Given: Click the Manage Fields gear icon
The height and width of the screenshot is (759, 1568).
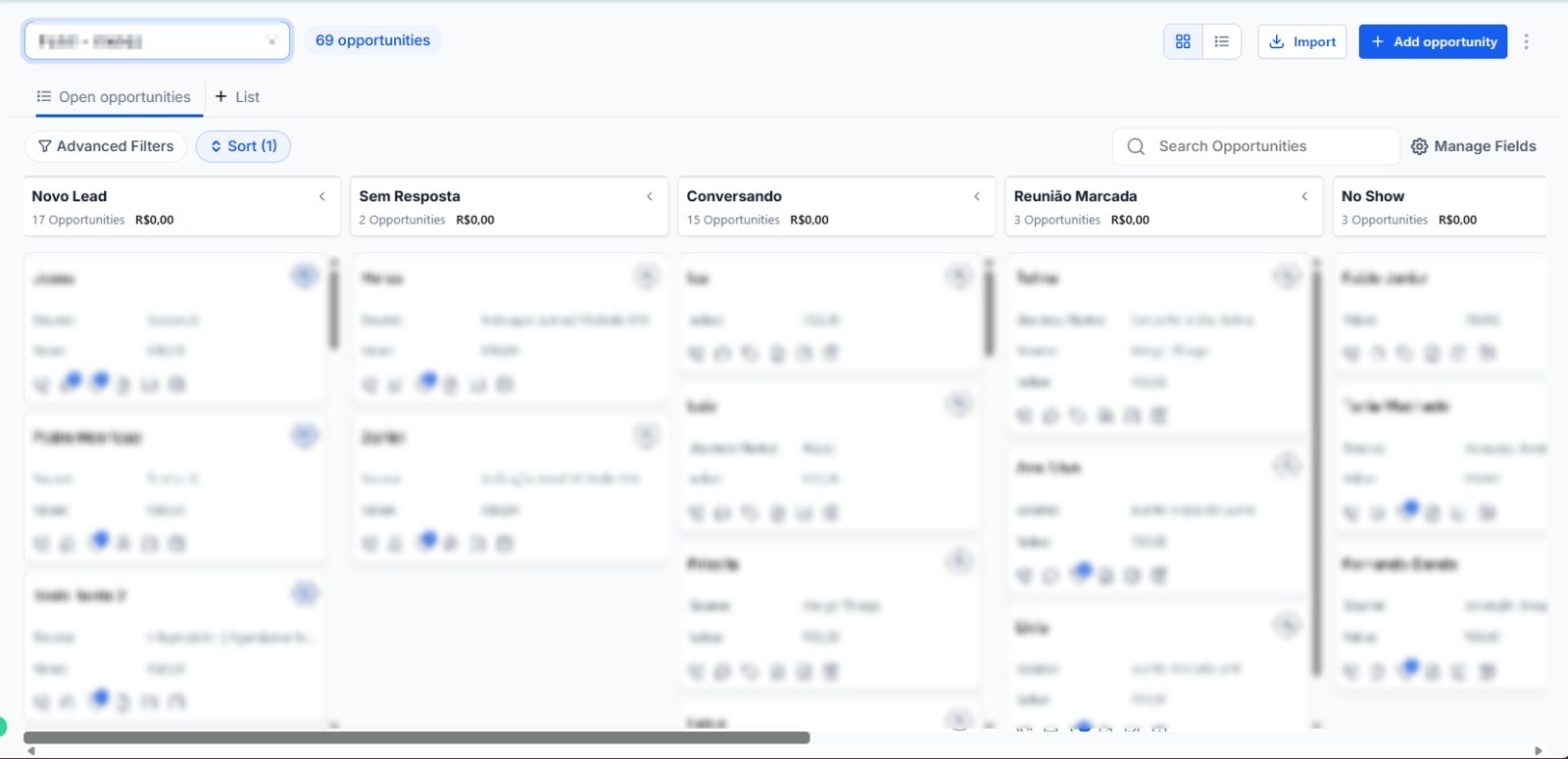Looking at the screenshot, I should (1419, 146).
